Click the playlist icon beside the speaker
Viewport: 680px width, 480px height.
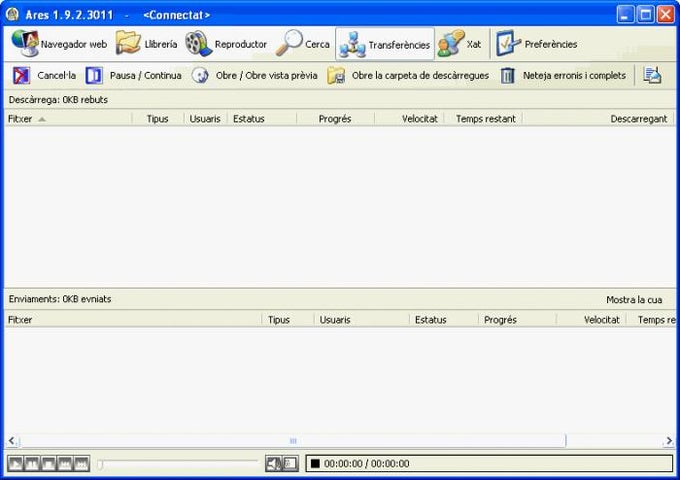(x=290, y=464)
